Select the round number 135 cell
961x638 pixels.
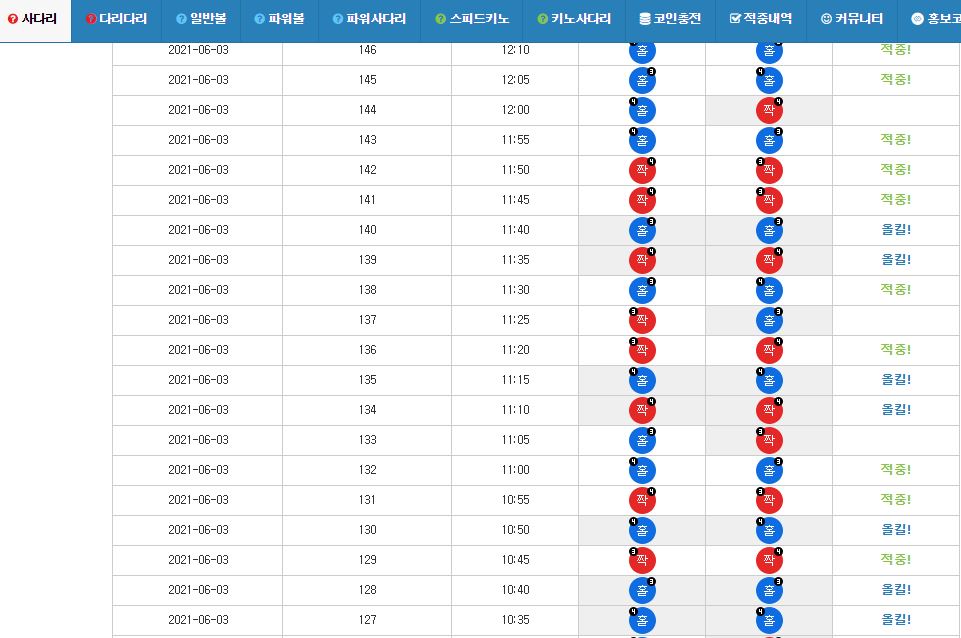pyautogui.click(x=367, y=381)
